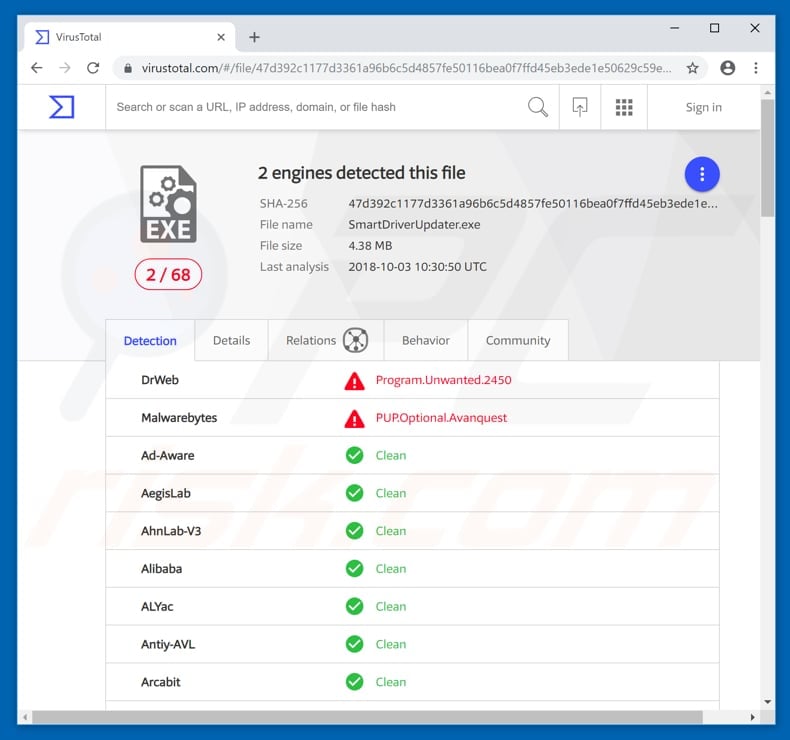Click the Sign in link

(703, 107)
